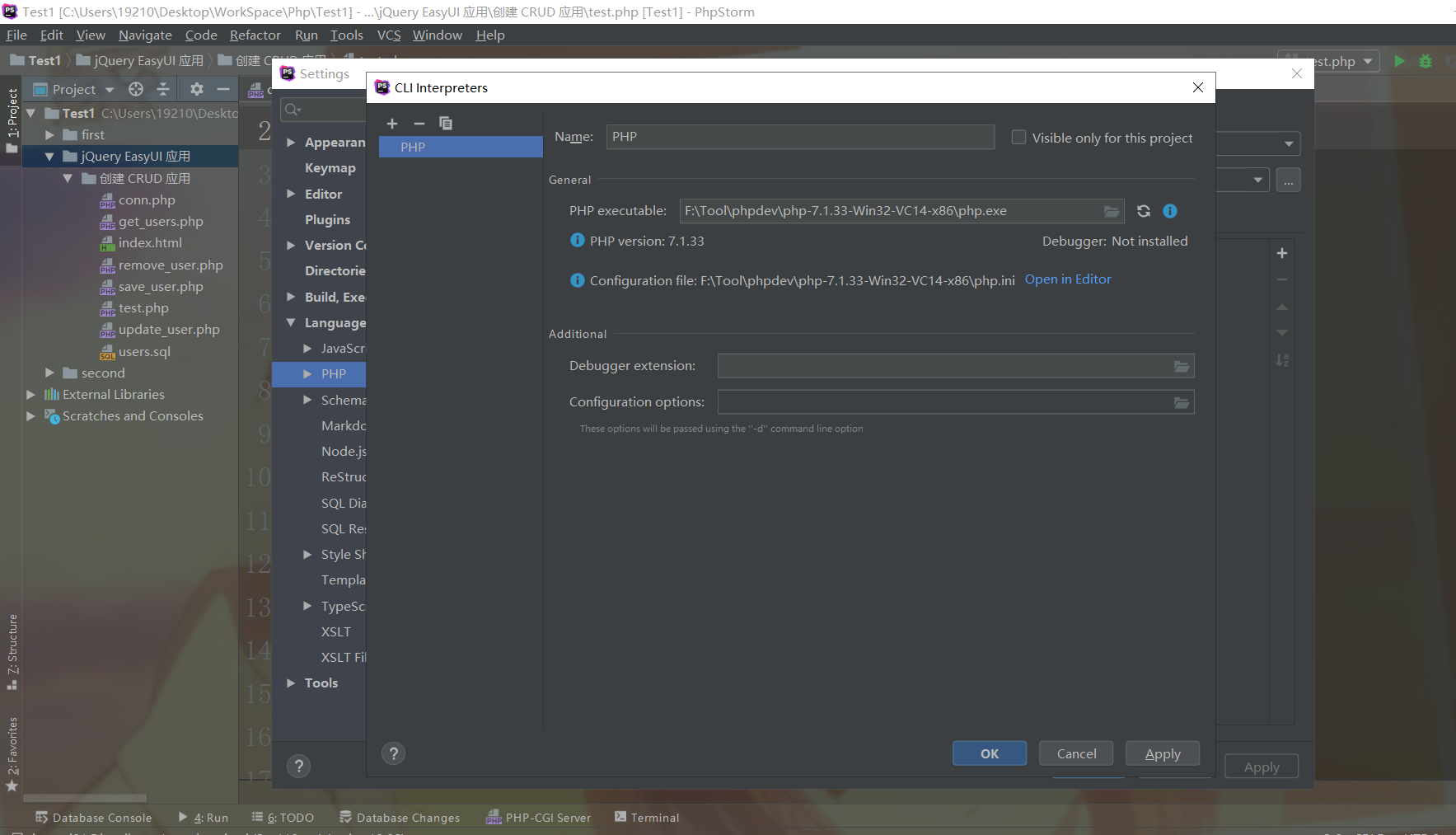Open help in Settings dialog
1456x835 pixels.
(299, 767)
